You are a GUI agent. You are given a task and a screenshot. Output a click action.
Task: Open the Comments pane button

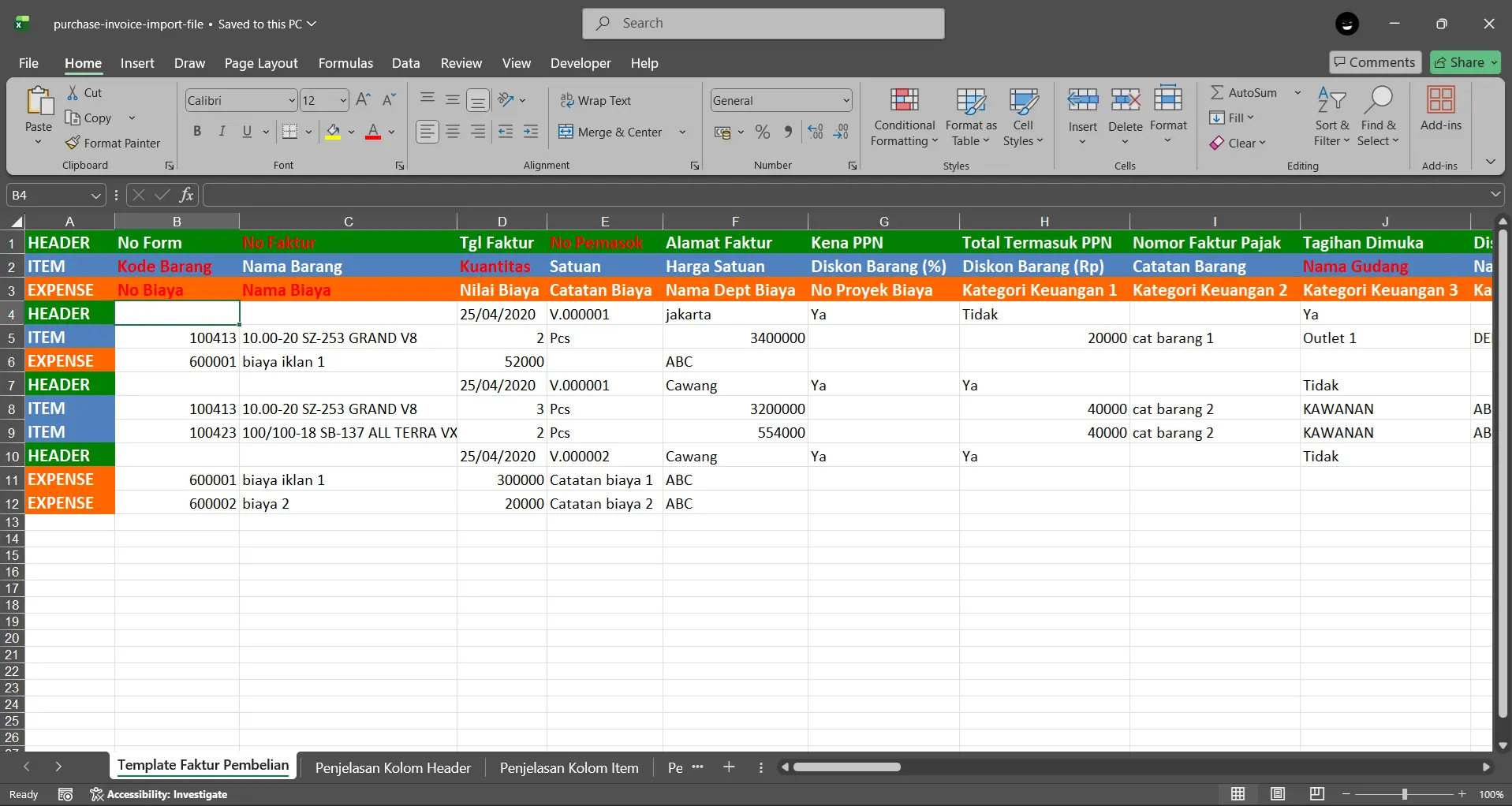1375,62
